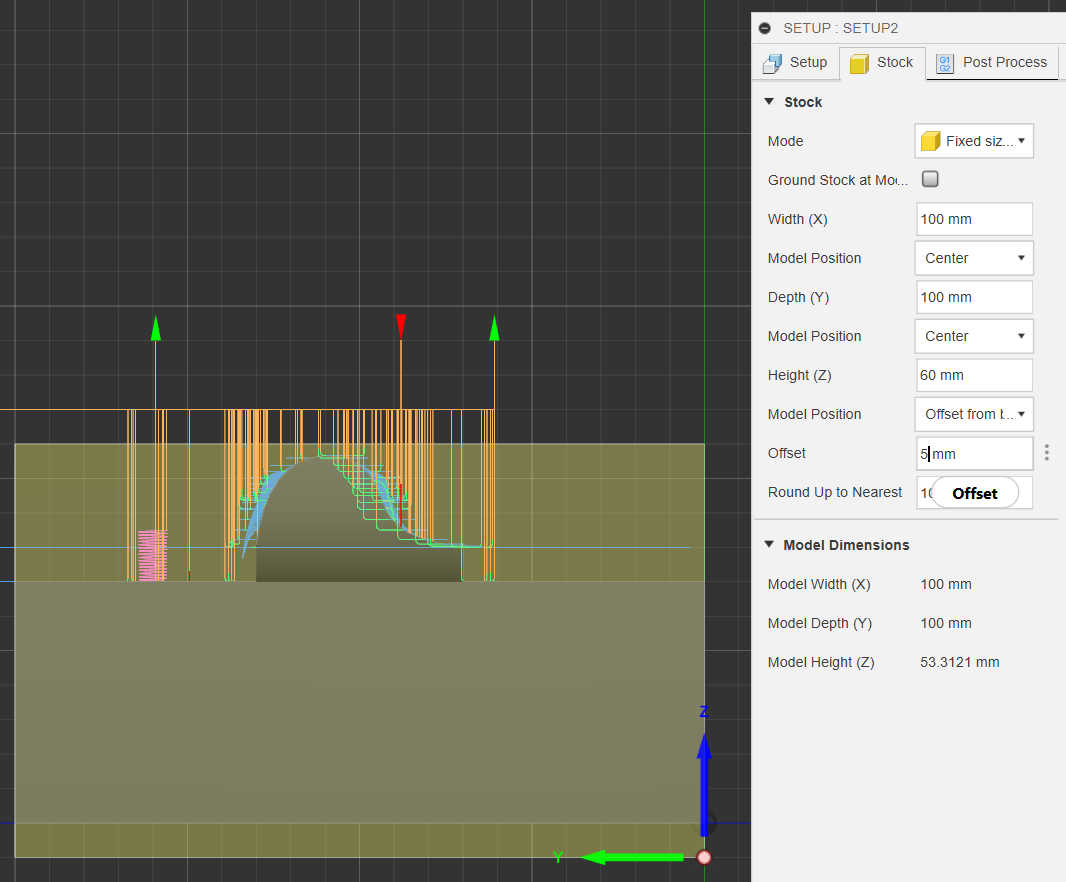Click the green Y axis arrow
Viewport: 1066px width, 882px height.
pyautogui.click(x=630, y=857)
